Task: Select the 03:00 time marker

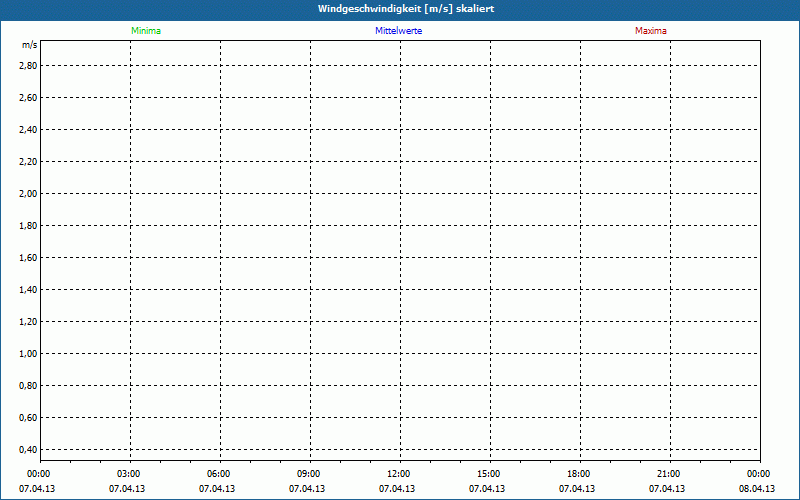Action: click(x=129, y=474)
